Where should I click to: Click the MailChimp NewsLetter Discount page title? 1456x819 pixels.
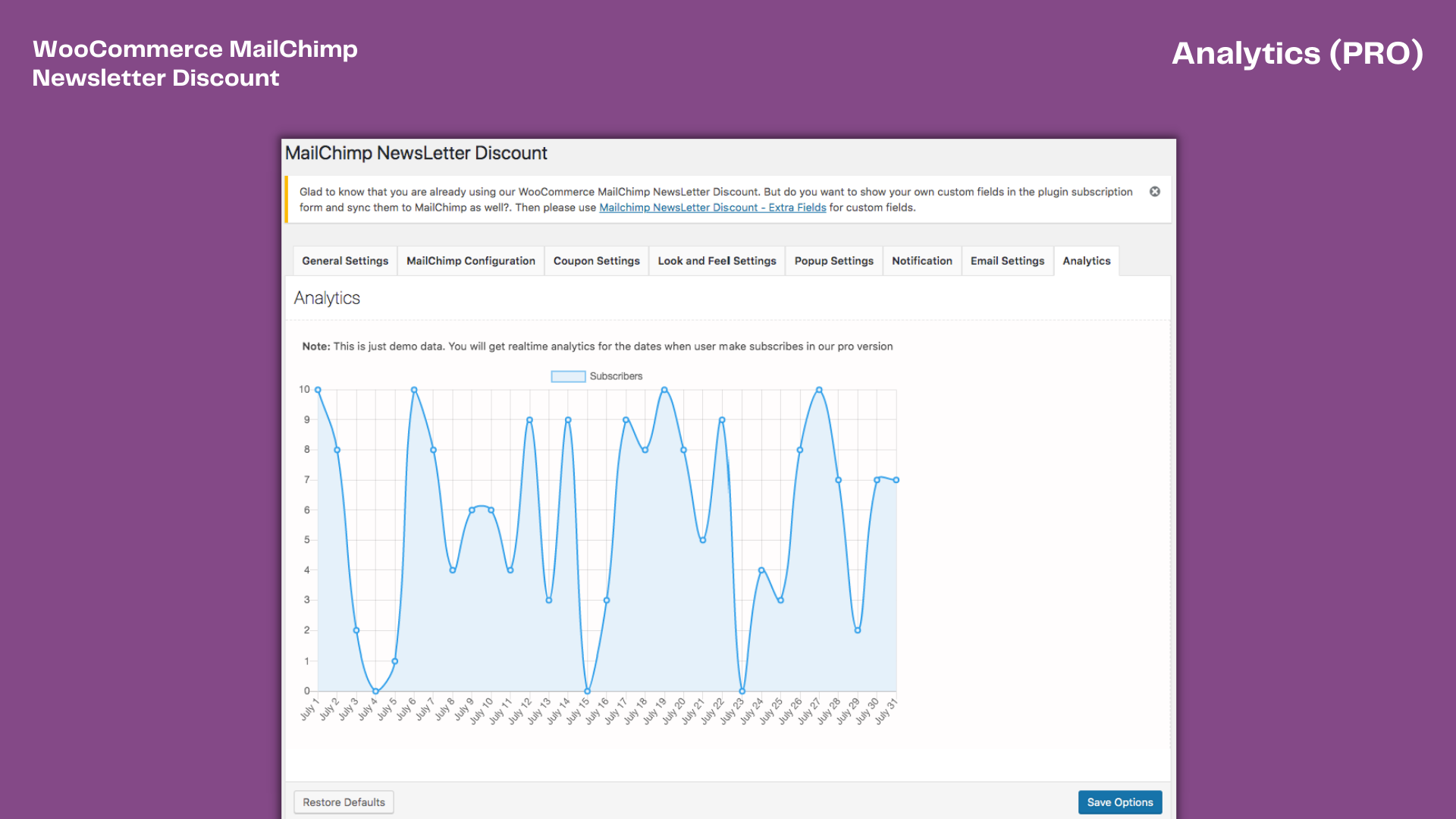[x=416, y=153]
